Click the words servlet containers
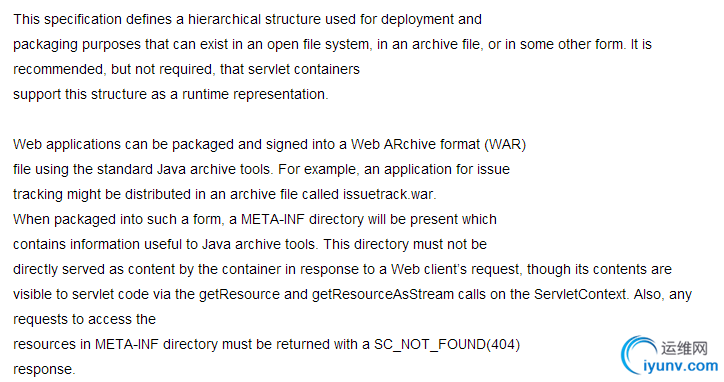This screenshot has height=382, width=724. (304, 69)
